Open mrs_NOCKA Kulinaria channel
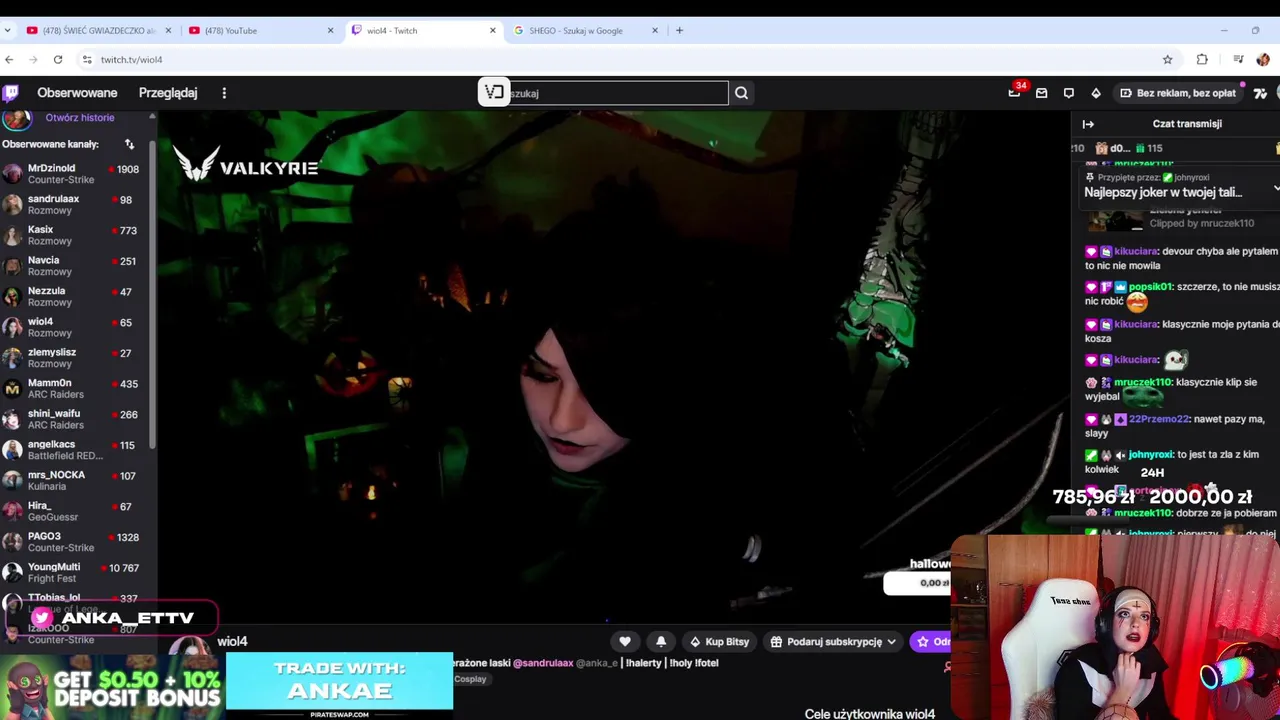Viewport: 1280px width, 720px height. click(76, 481)
